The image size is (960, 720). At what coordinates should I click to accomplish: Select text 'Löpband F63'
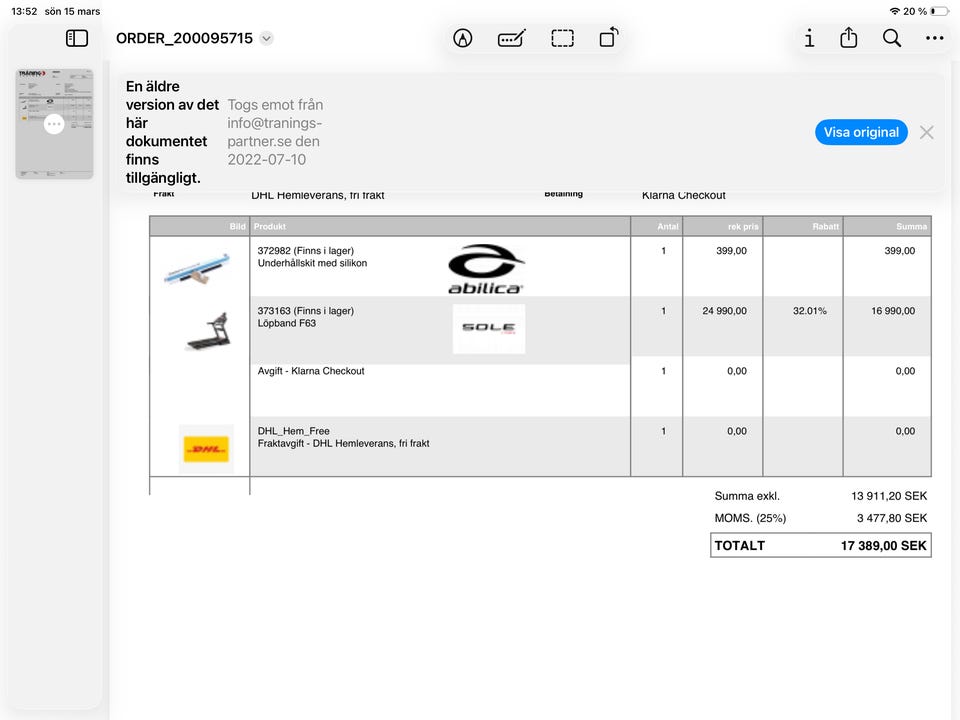click(x=287, y=323)
